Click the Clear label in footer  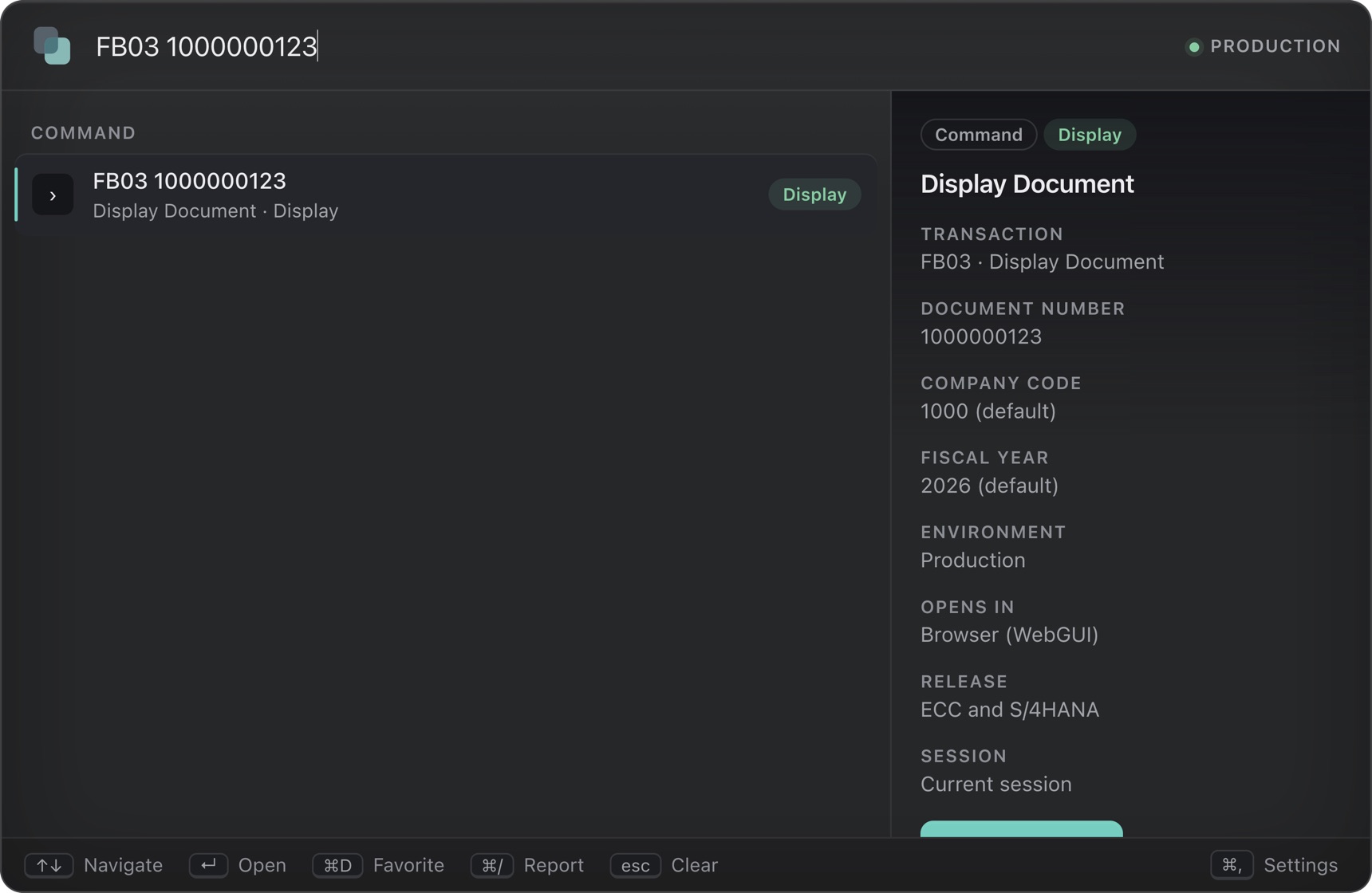coord(695,865)
